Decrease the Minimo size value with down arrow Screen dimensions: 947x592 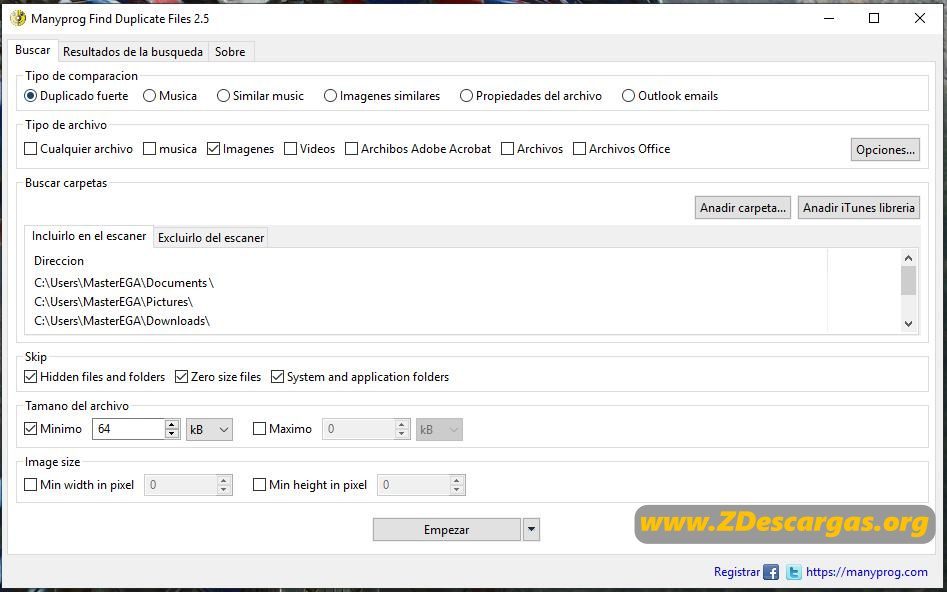[172, 434]
